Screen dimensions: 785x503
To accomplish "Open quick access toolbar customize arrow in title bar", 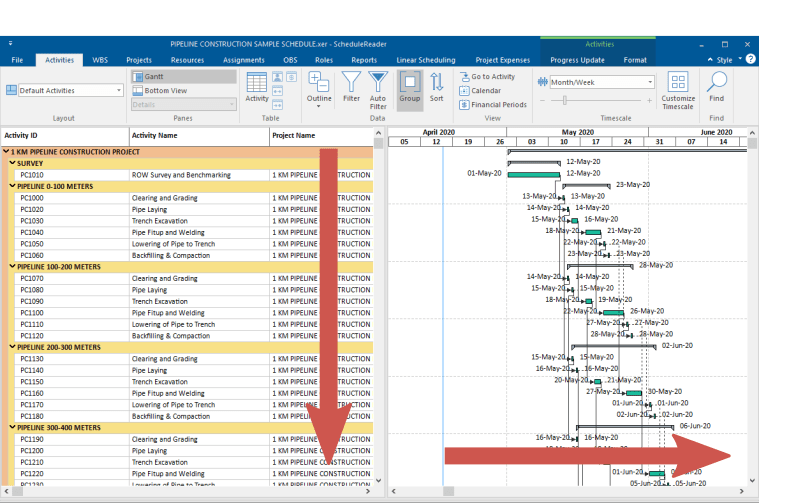I will [10, 44].
